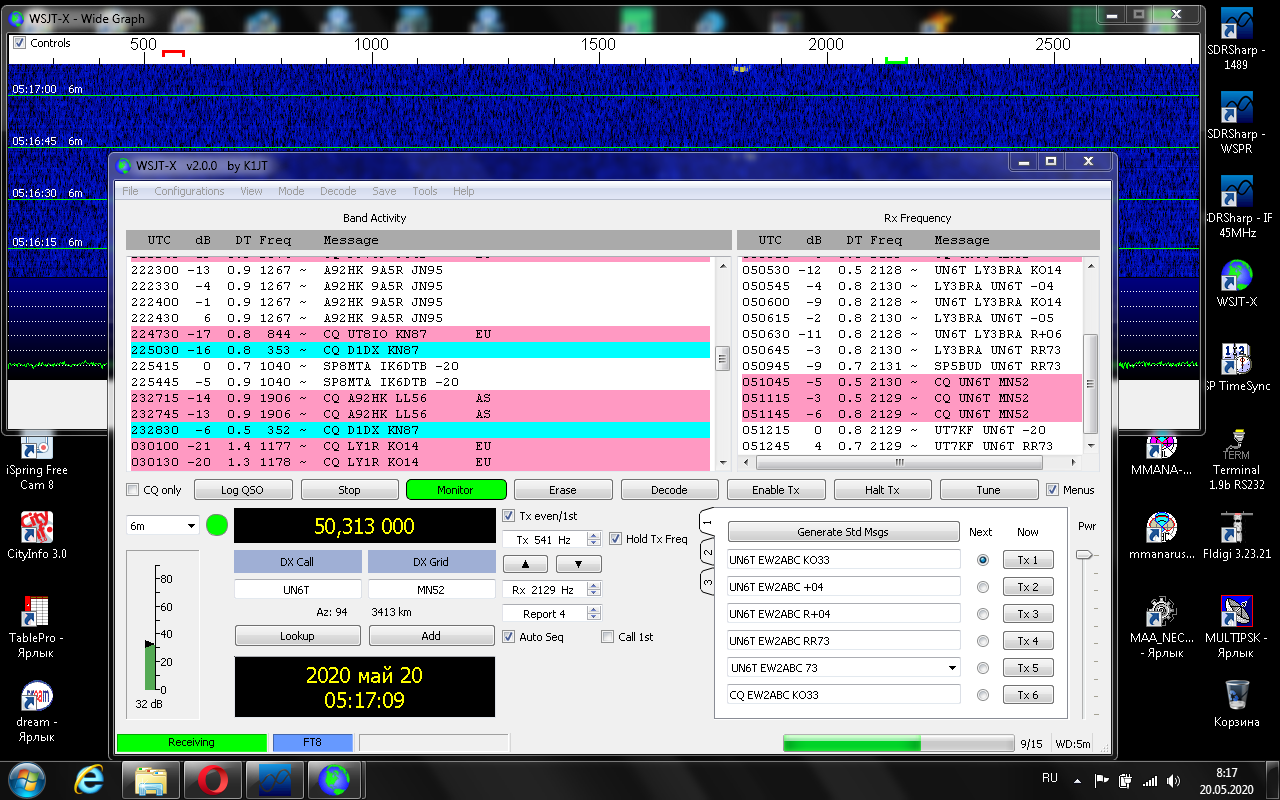Enable the CQ only checkbox
This screenshot has height=800, width=1280.
click(133, 490)
